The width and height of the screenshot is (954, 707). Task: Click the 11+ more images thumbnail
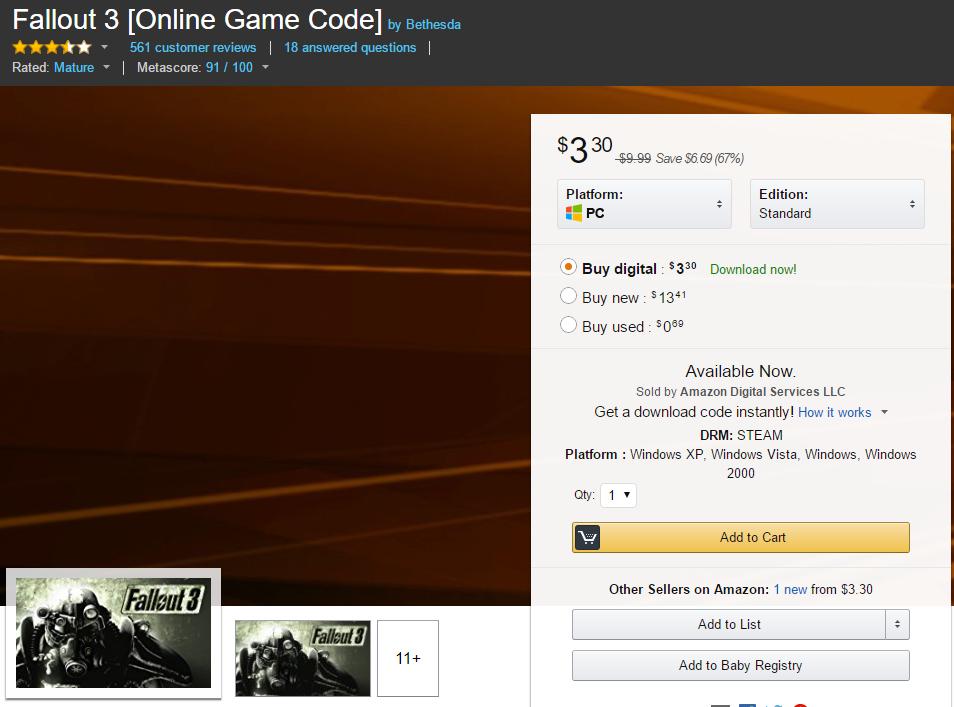click(x=408, y=658)
